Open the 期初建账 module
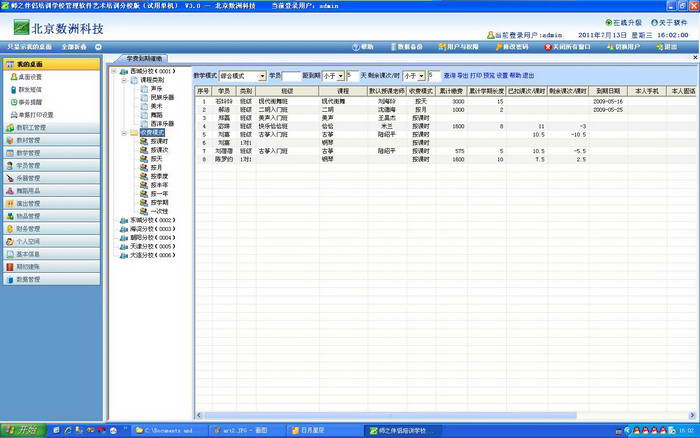This screenshot has height=438, width=700. (52, 267)
